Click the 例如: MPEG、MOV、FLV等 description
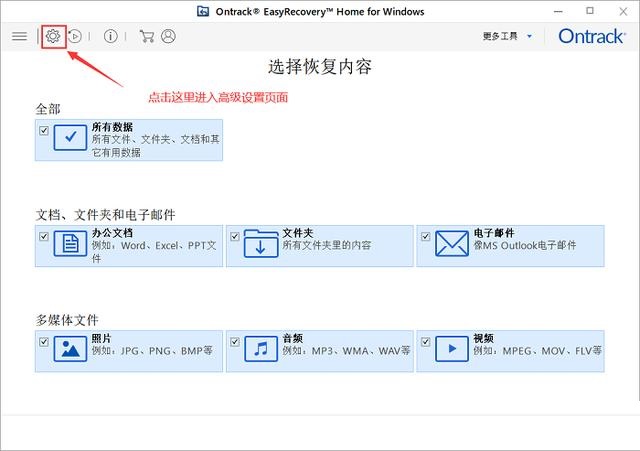The width and height of the screenshot is (640, 451). click(x=538, y=351)
